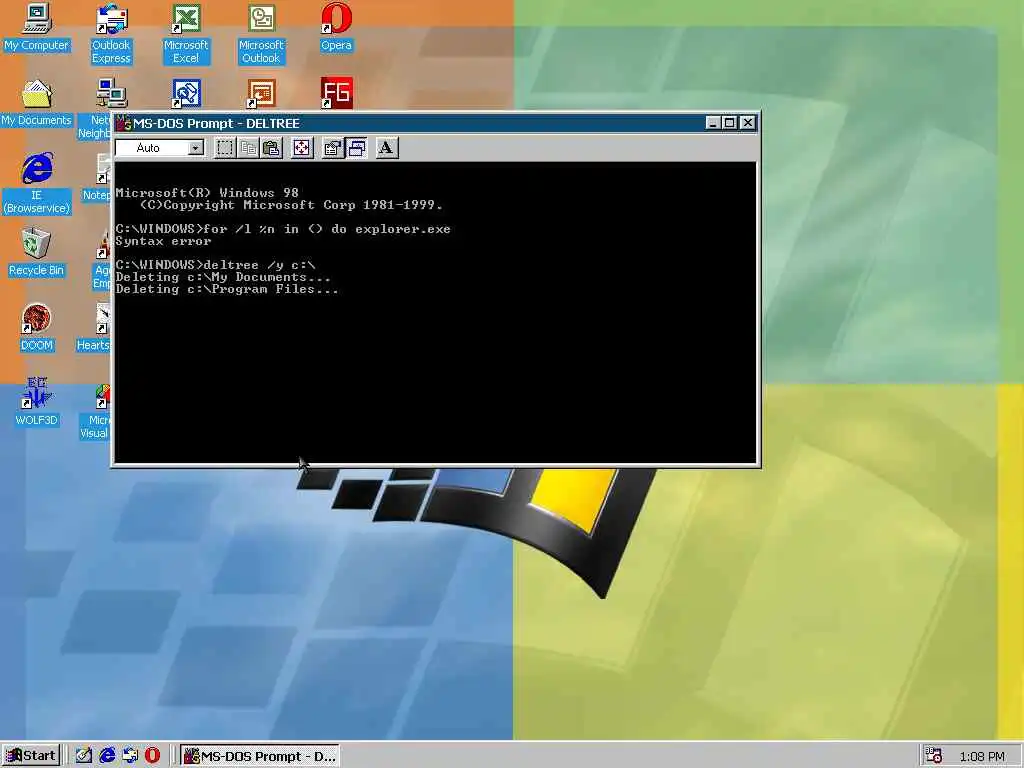This screenshot has width=1024, height=768.
Task: Click the Auto font size combo box field
Action: (x=159, y=148)
